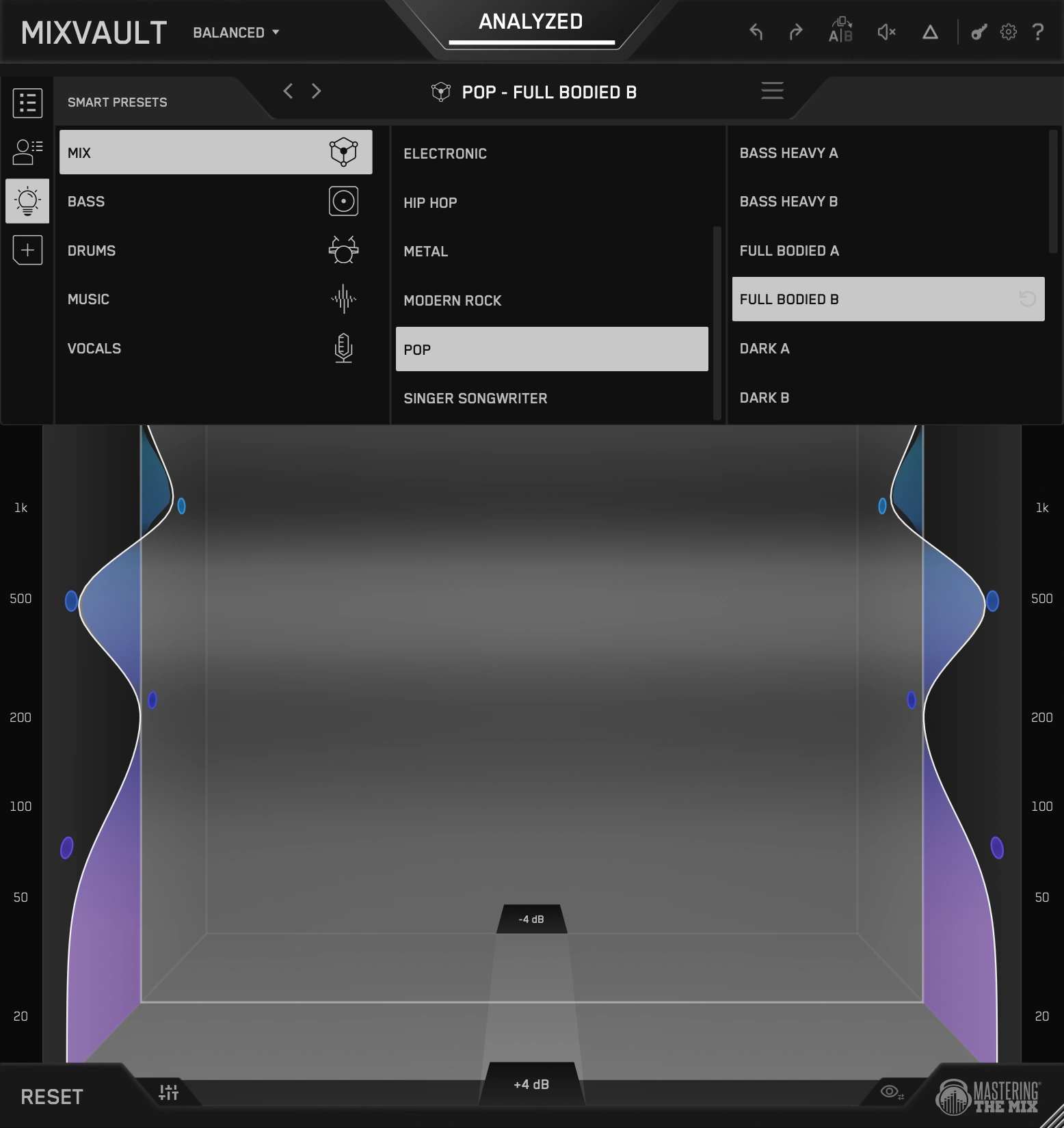Choose the HIP HOP genre
Screen dimensions: 1064x1128
(552, 203)
